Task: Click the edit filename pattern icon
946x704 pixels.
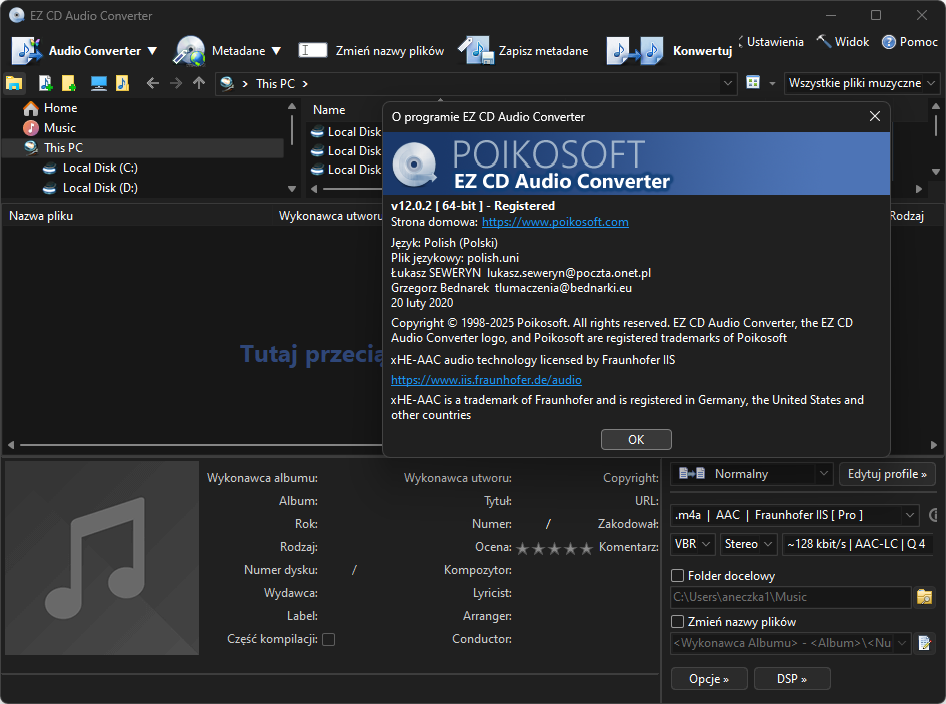Action: point(924,643)
